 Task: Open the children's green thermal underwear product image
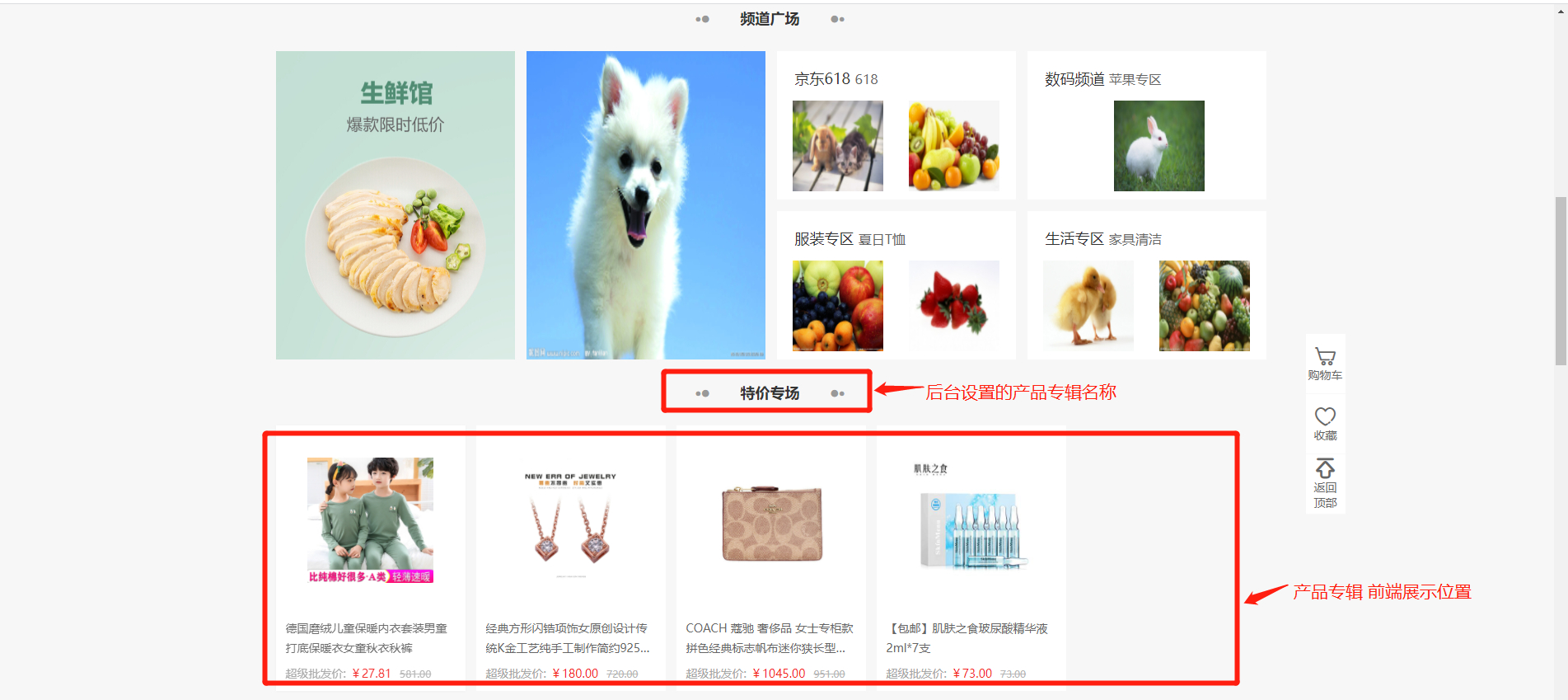click(x=370, y=521)
